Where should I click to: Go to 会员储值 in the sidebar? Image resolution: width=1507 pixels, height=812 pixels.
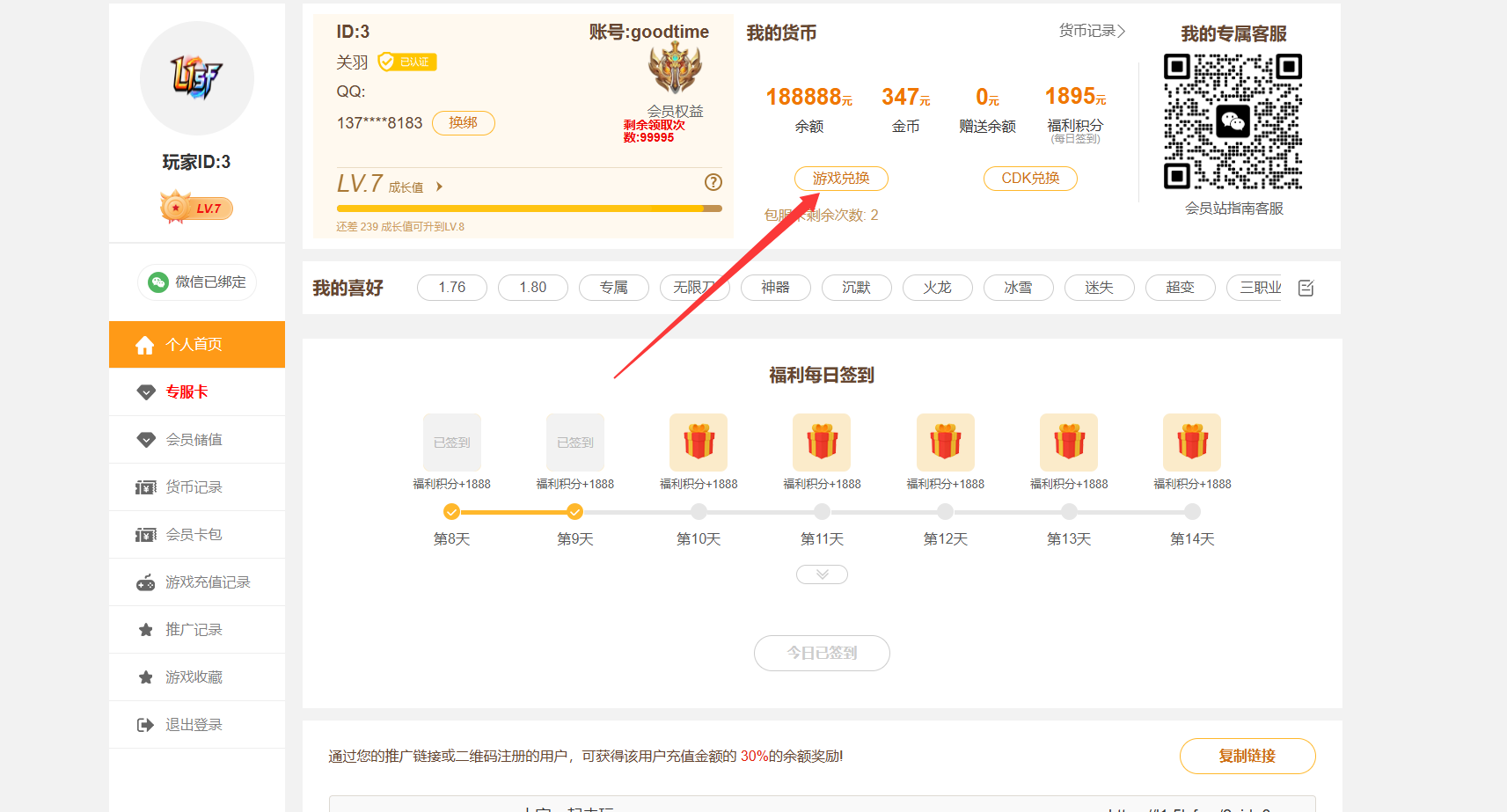coord(197,439)
